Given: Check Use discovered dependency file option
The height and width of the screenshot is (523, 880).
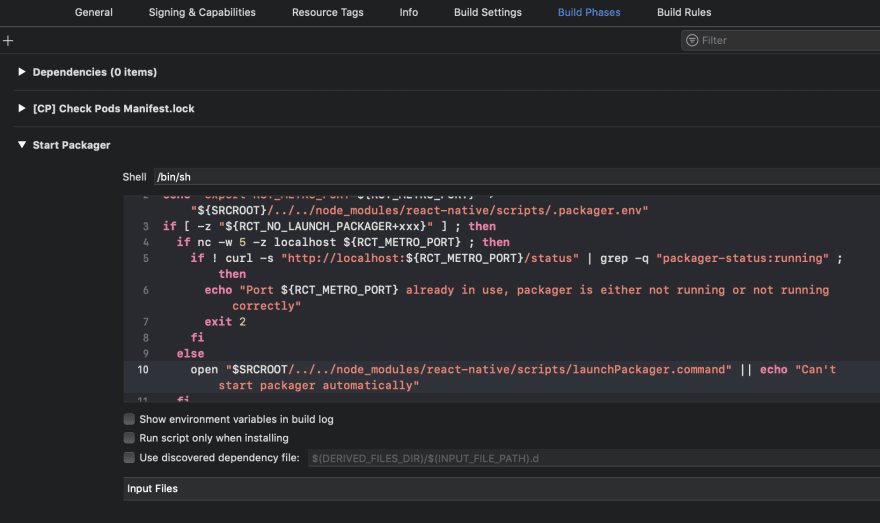Looking at the screenshot, I should click(x=129, y=457).
